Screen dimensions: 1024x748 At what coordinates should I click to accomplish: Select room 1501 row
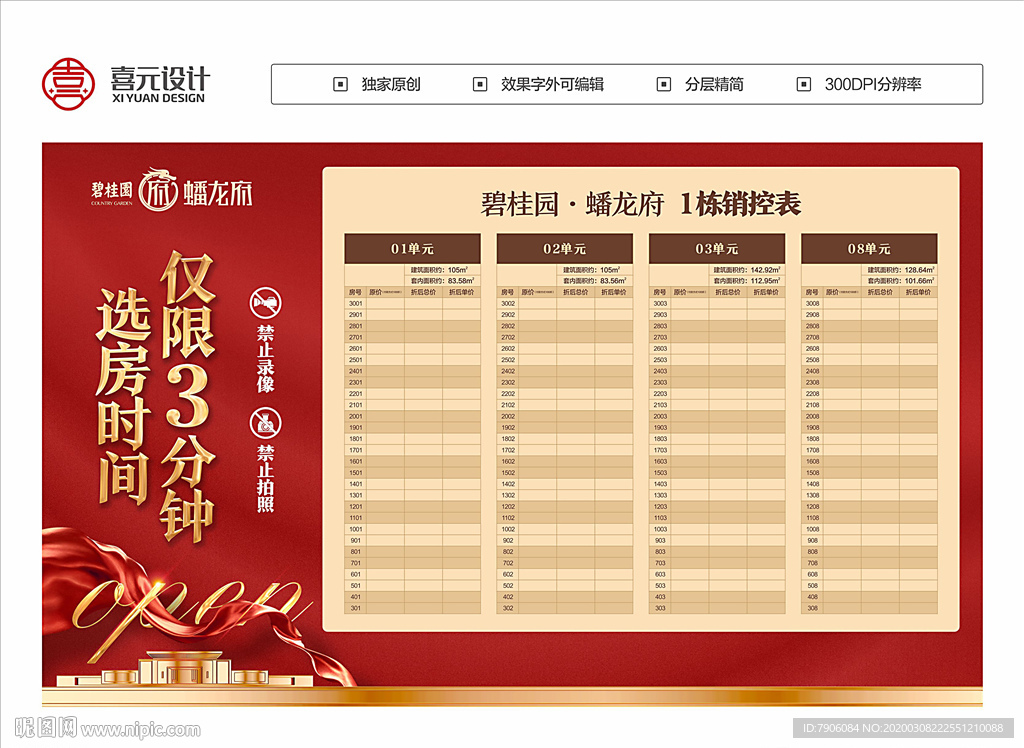pos(413,473)
